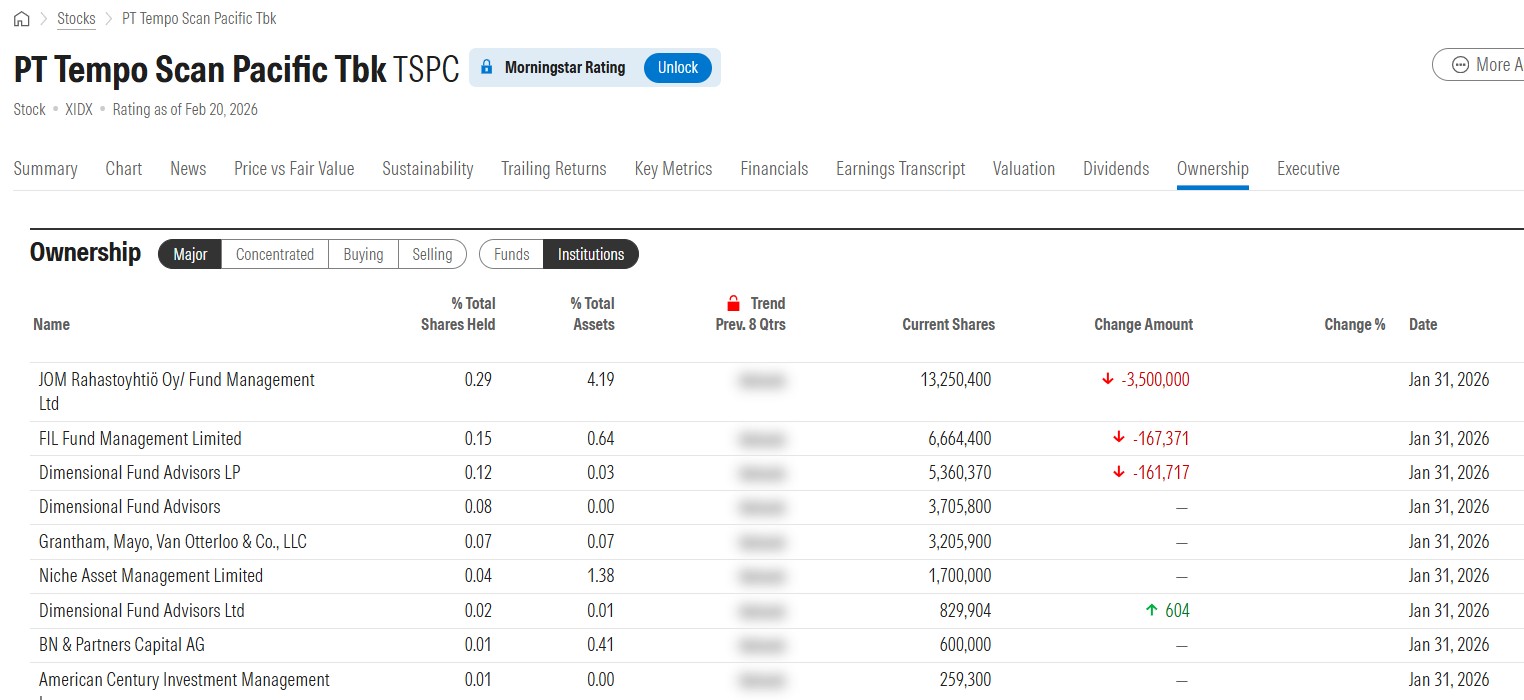Open the Executive tab

[1308, 169]
